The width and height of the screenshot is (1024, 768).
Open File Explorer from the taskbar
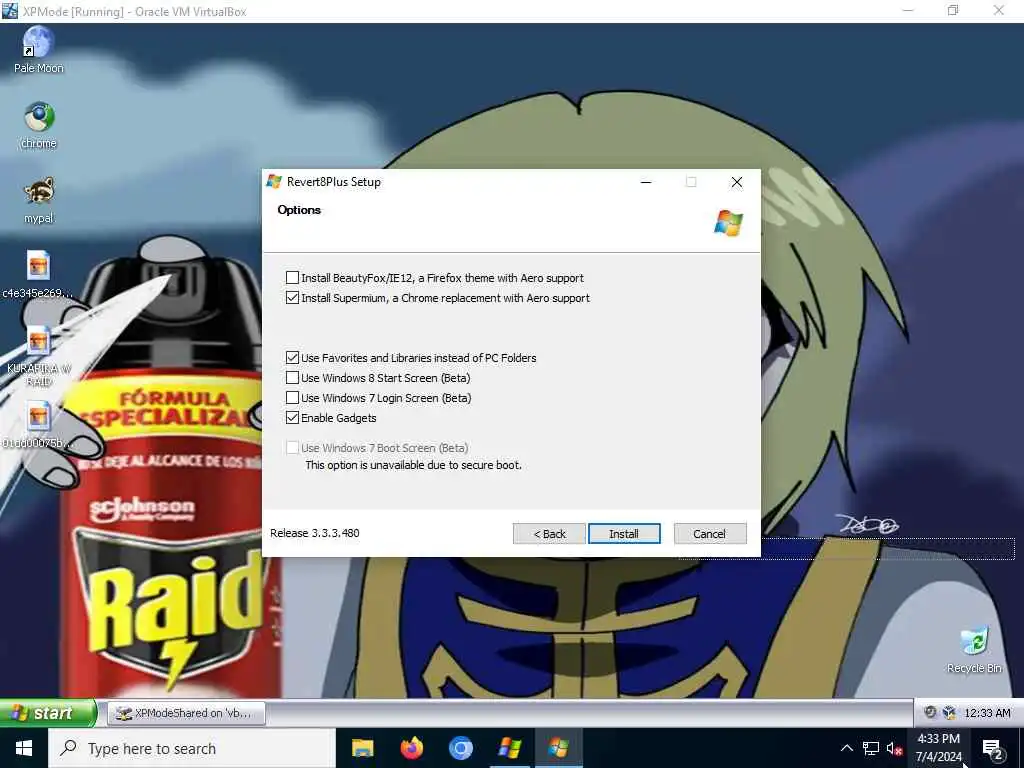pyautogui.click(x=362, y=748)
